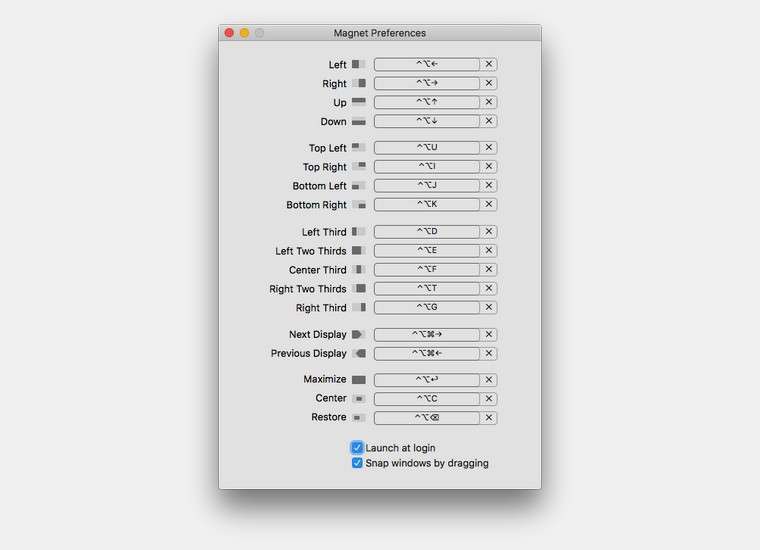Edit the Up keyboard shortcut field

[427, 103]
